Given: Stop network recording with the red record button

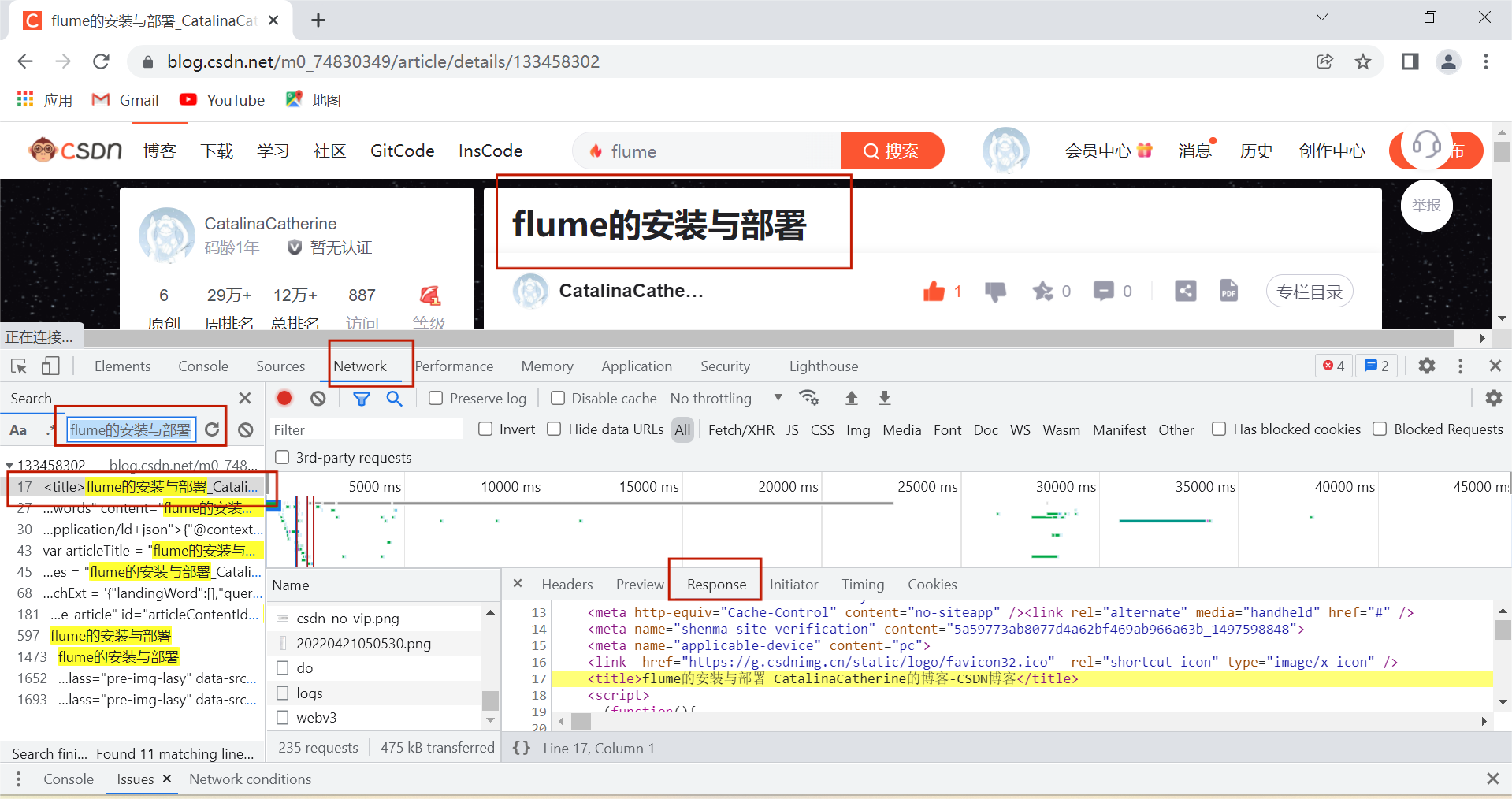Looking at the screenshot, I should [x=284, y=398].
